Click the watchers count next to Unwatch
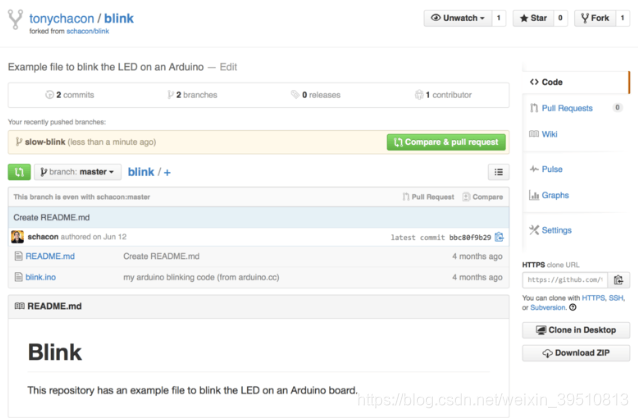638x418 pixels. (x=498, y=18)
